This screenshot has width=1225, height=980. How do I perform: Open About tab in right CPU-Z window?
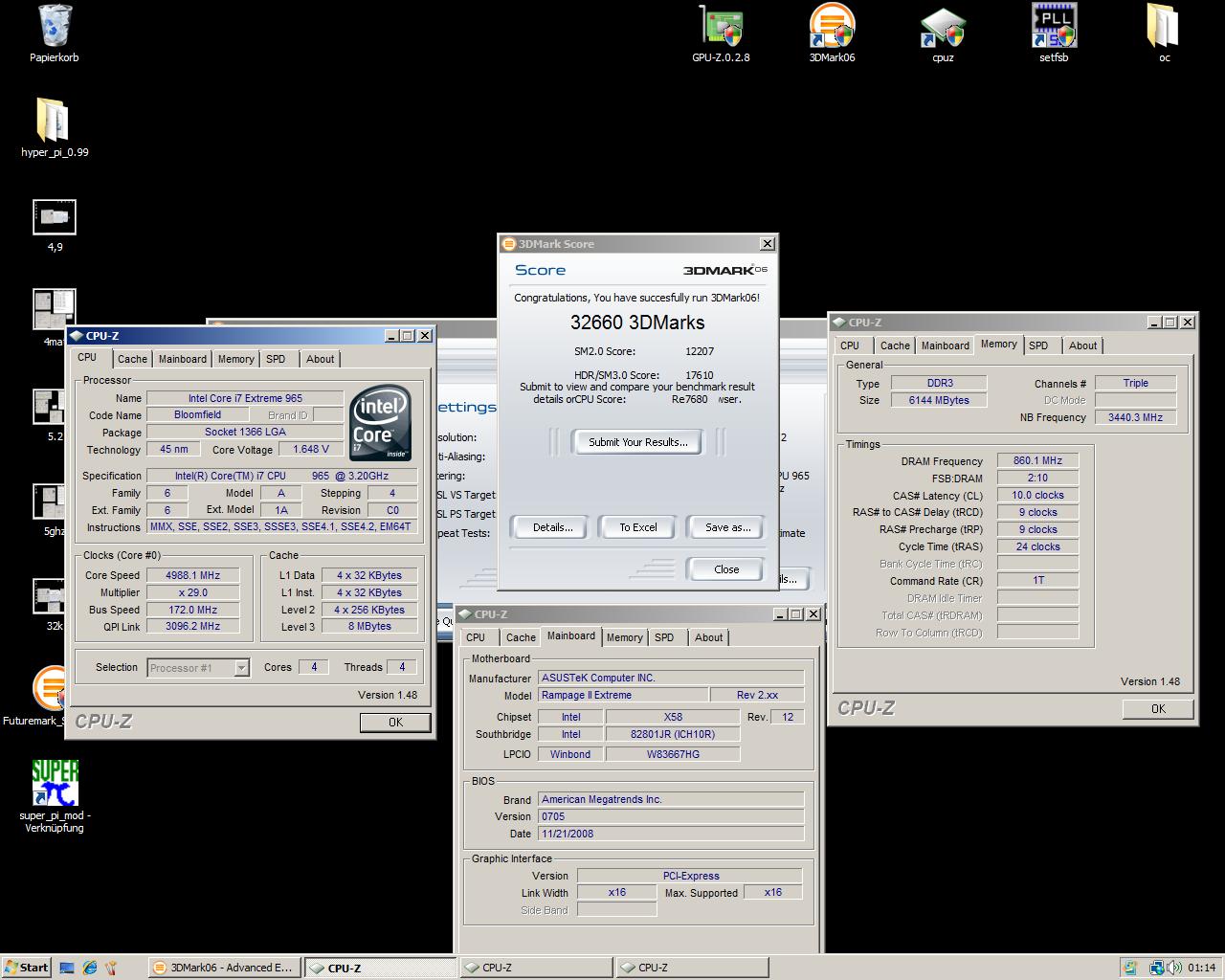[1082, 345]
